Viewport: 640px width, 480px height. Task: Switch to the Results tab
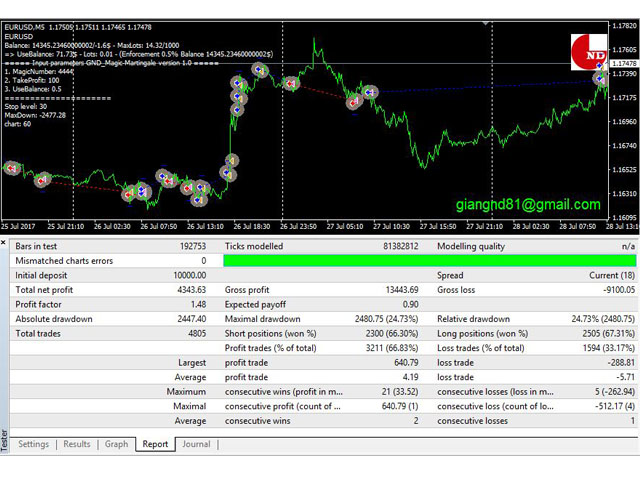(x=77, y=444)
